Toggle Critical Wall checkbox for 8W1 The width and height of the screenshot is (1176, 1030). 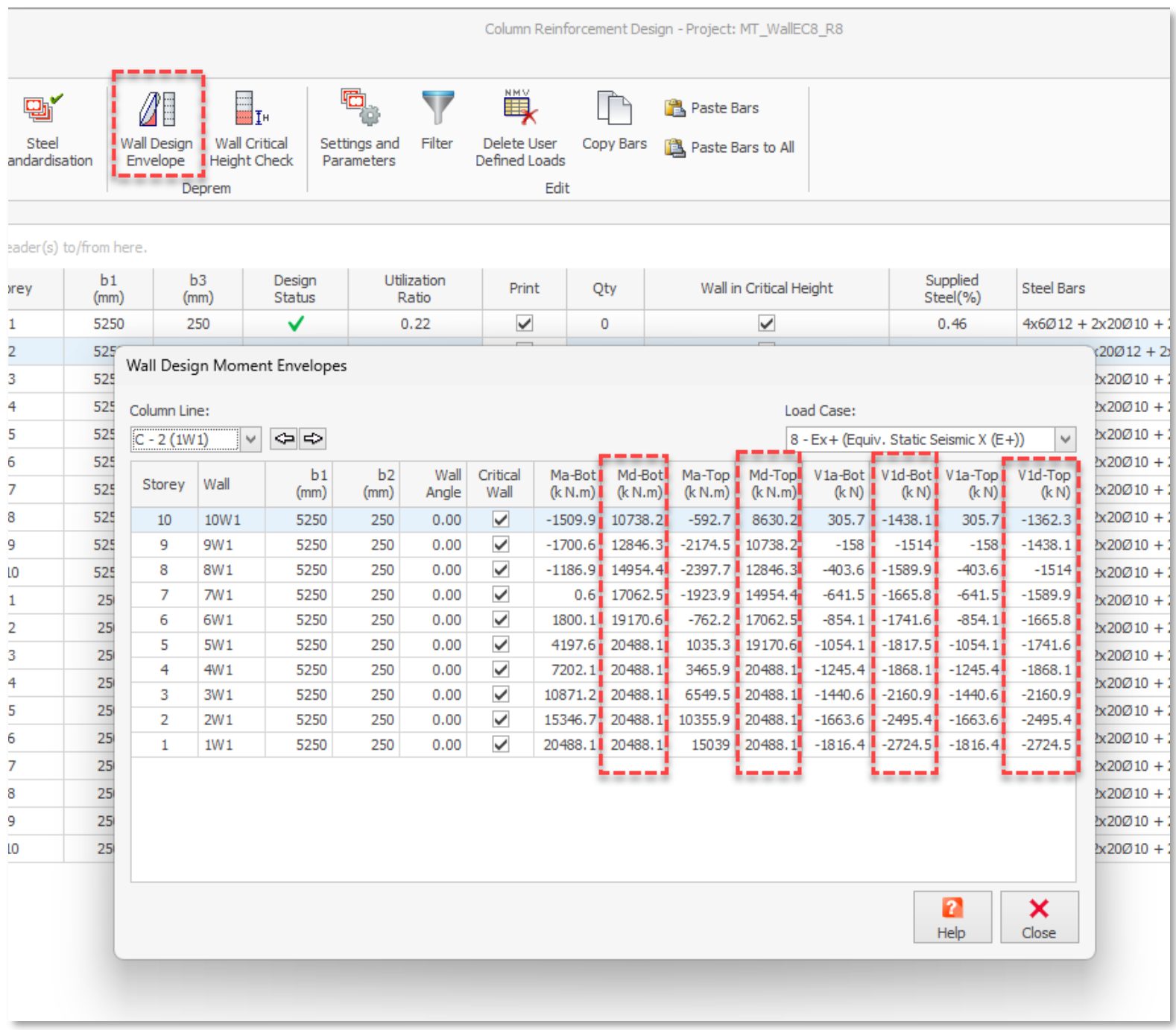click(501, 569)
